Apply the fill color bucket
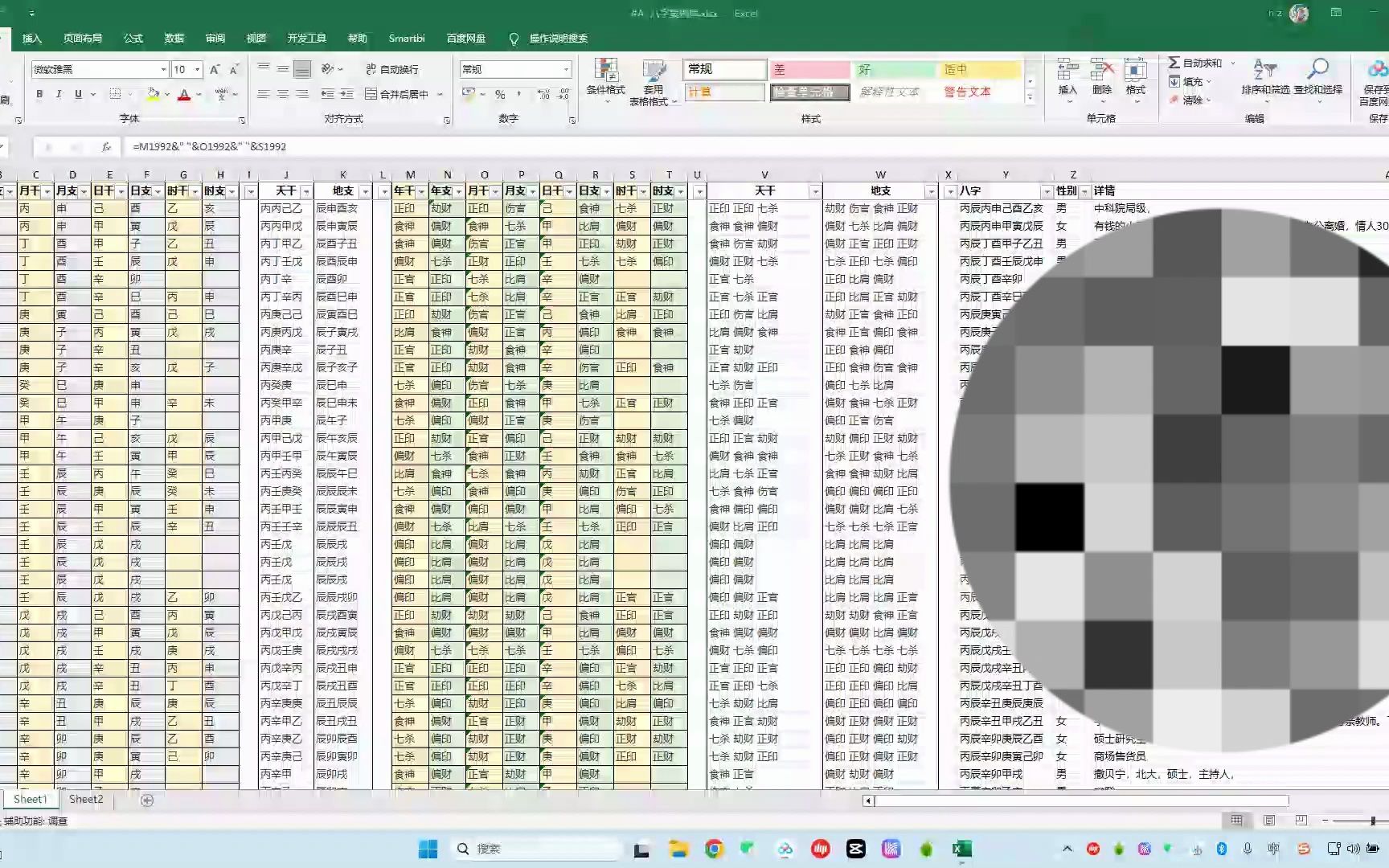 coord(153,94)
